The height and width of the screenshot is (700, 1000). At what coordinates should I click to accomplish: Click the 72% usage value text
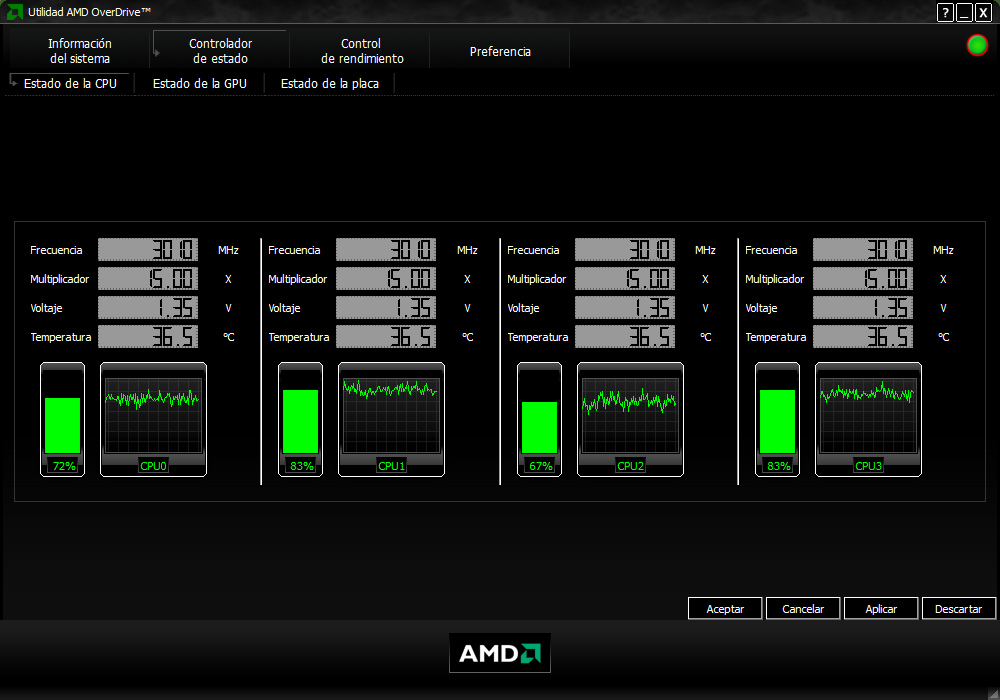(x=64, y=466)
